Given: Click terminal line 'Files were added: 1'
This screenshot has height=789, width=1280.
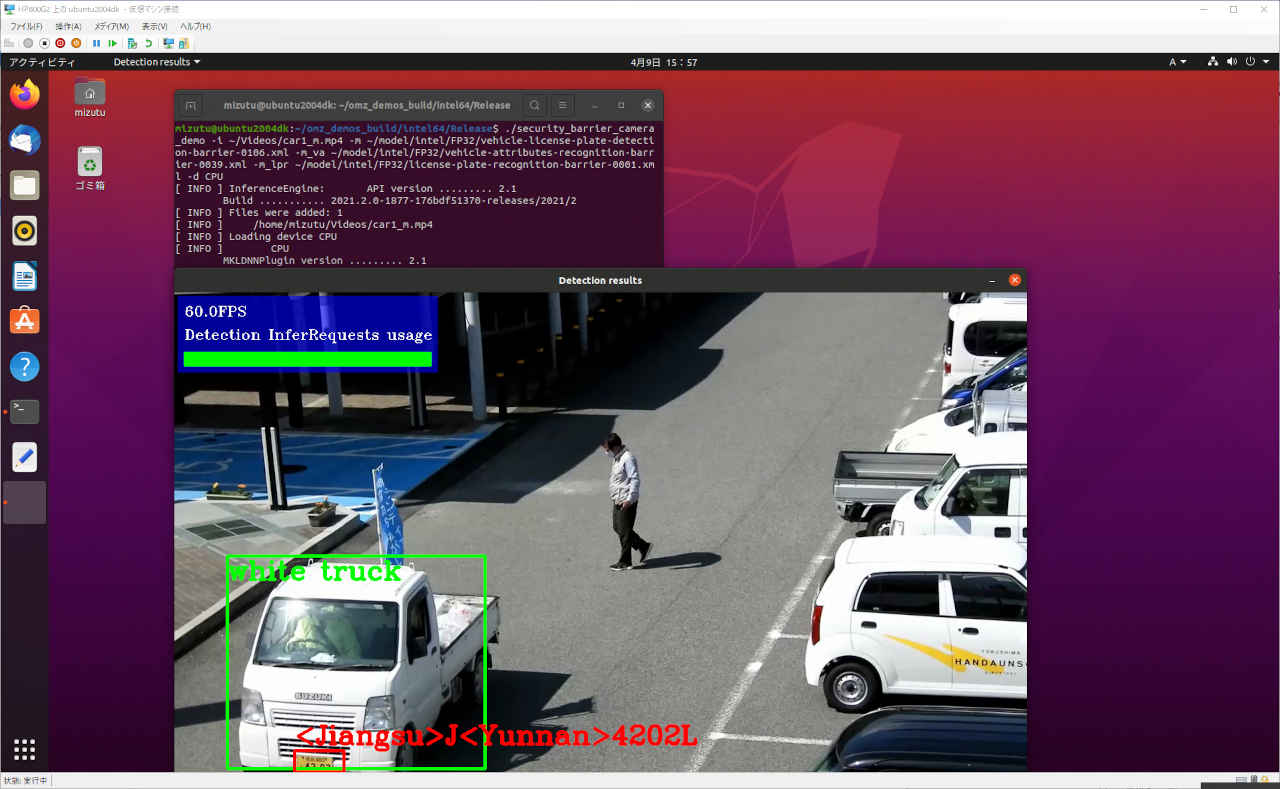Looking at the screenshot, I should [x=259, y=213].
